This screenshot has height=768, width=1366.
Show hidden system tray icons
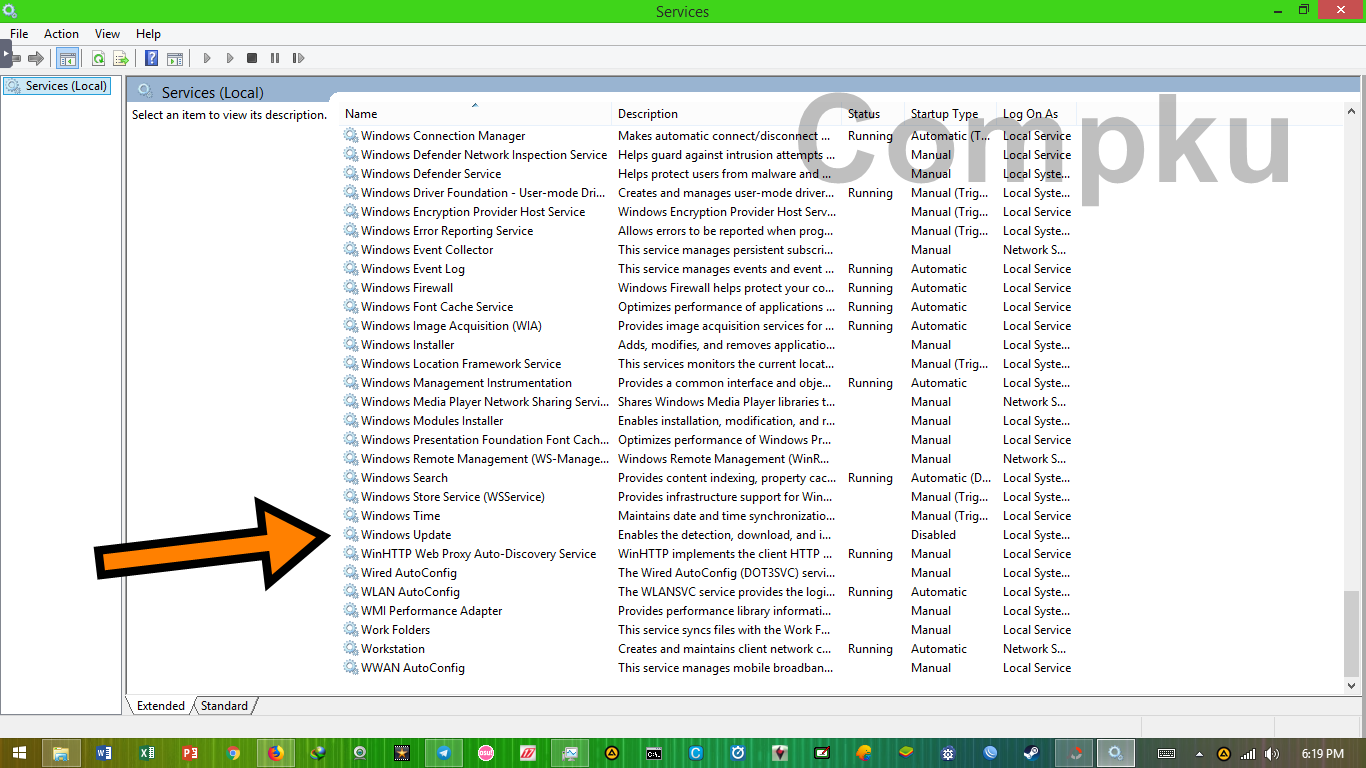pyautogui.click(x=1200, y=753)
